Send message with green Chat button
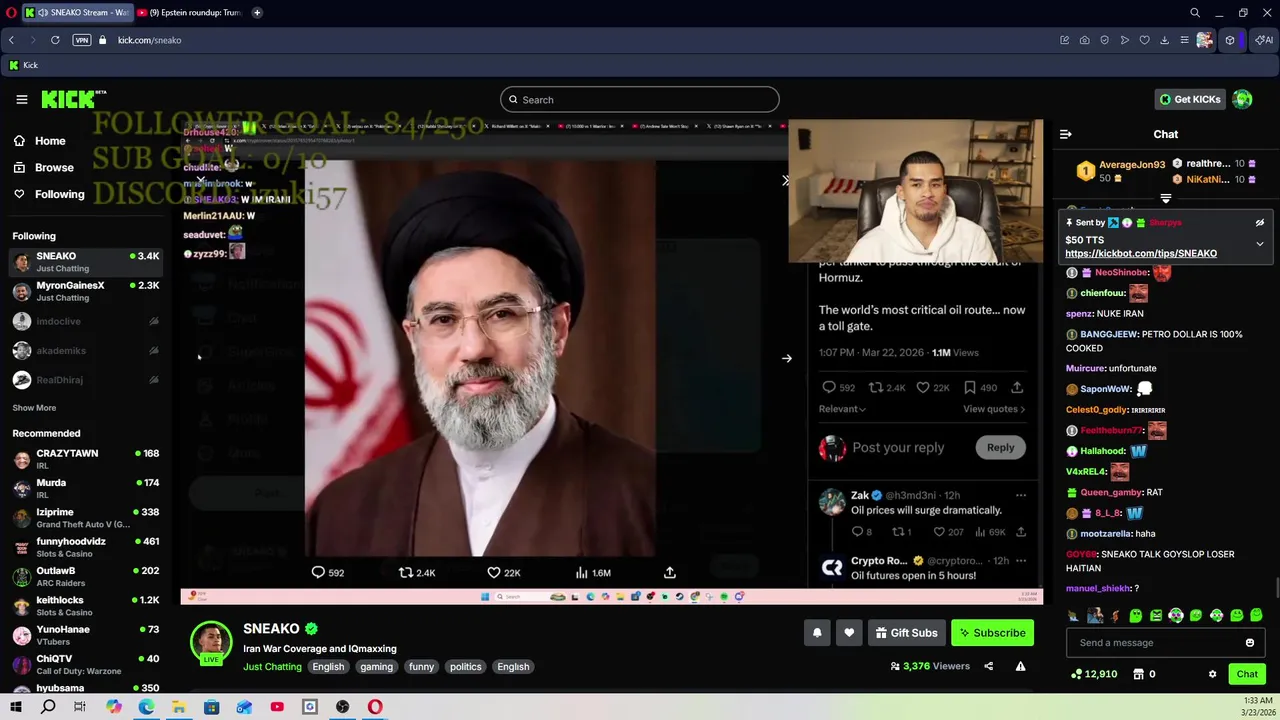Screen dimensions: 1280x720 coord(1247,674)
